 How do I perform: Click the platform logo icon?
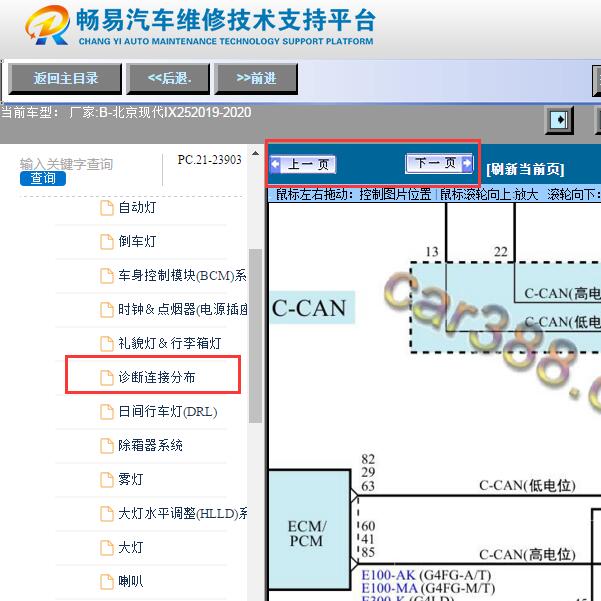coord(48,25)
